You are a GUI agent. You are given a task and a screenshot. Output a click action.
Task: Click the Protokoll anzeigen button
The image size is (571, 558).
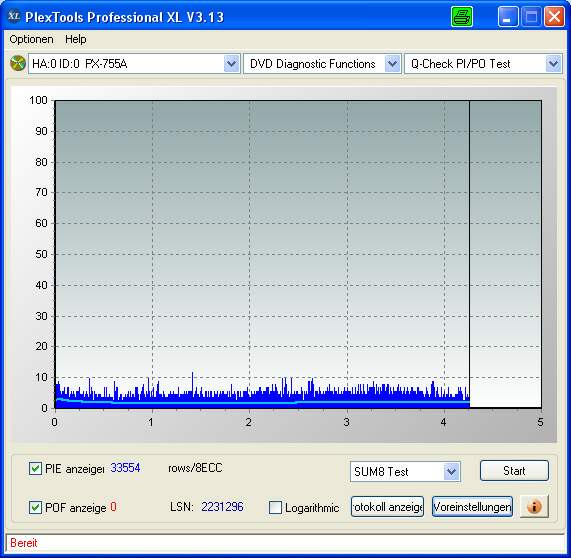tap(387, 506)
